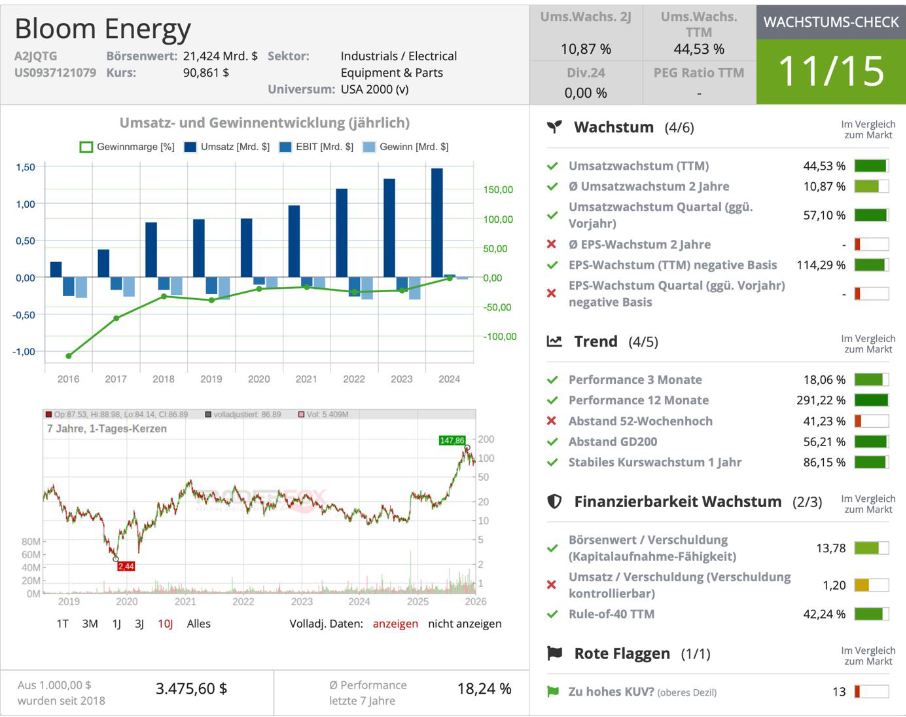Click the Trend chart icon
The image size is (906, 717).
[x=554, y=342]
